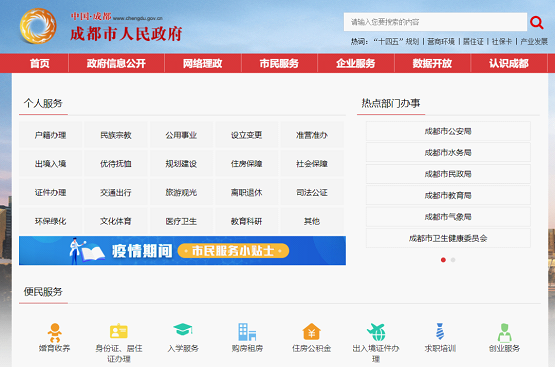Select 司法公证 service category
The height and width of the screenshot is (367, 555).
point(312,193)
